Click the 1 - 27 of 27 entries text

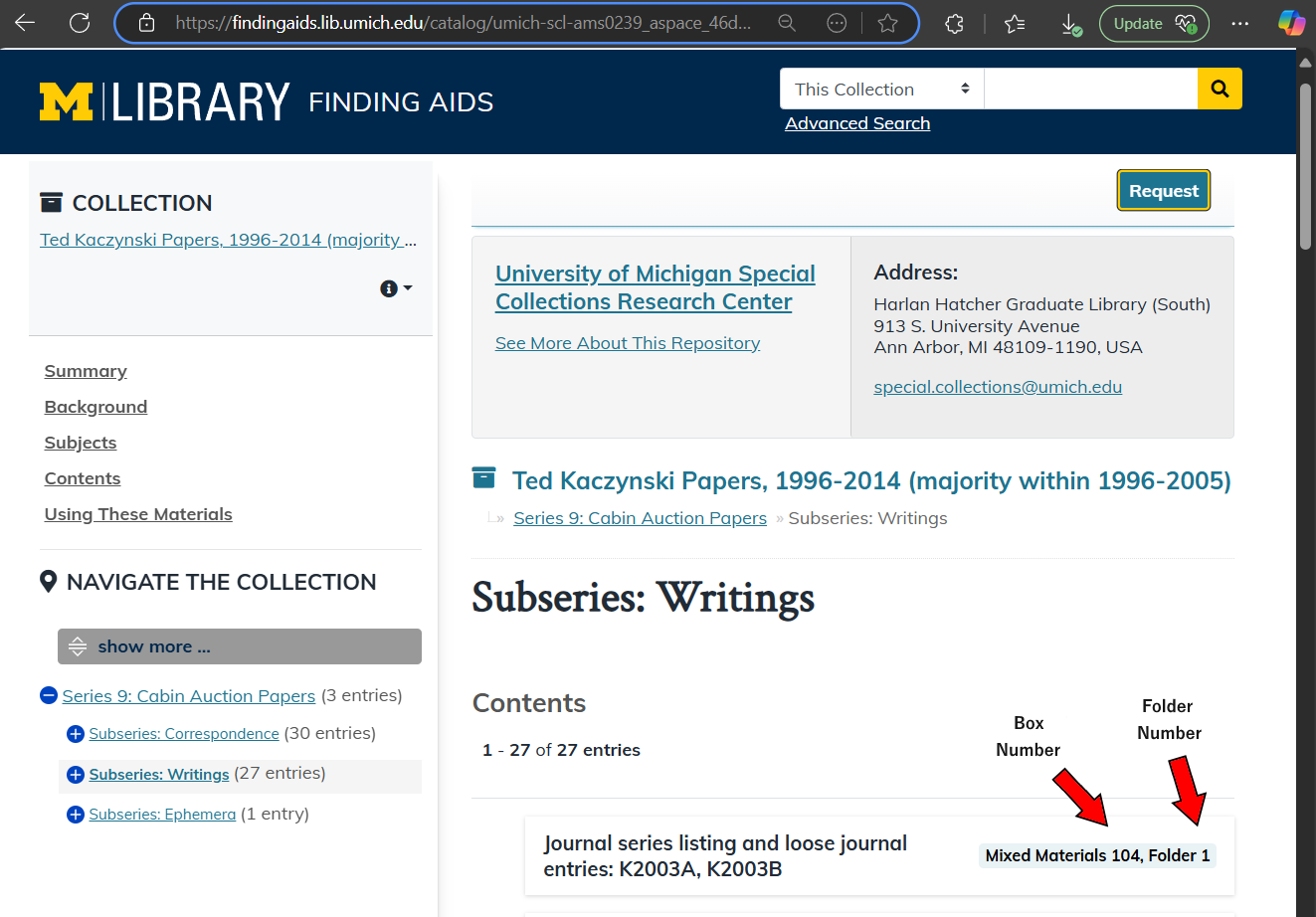(x=561, y=750)
